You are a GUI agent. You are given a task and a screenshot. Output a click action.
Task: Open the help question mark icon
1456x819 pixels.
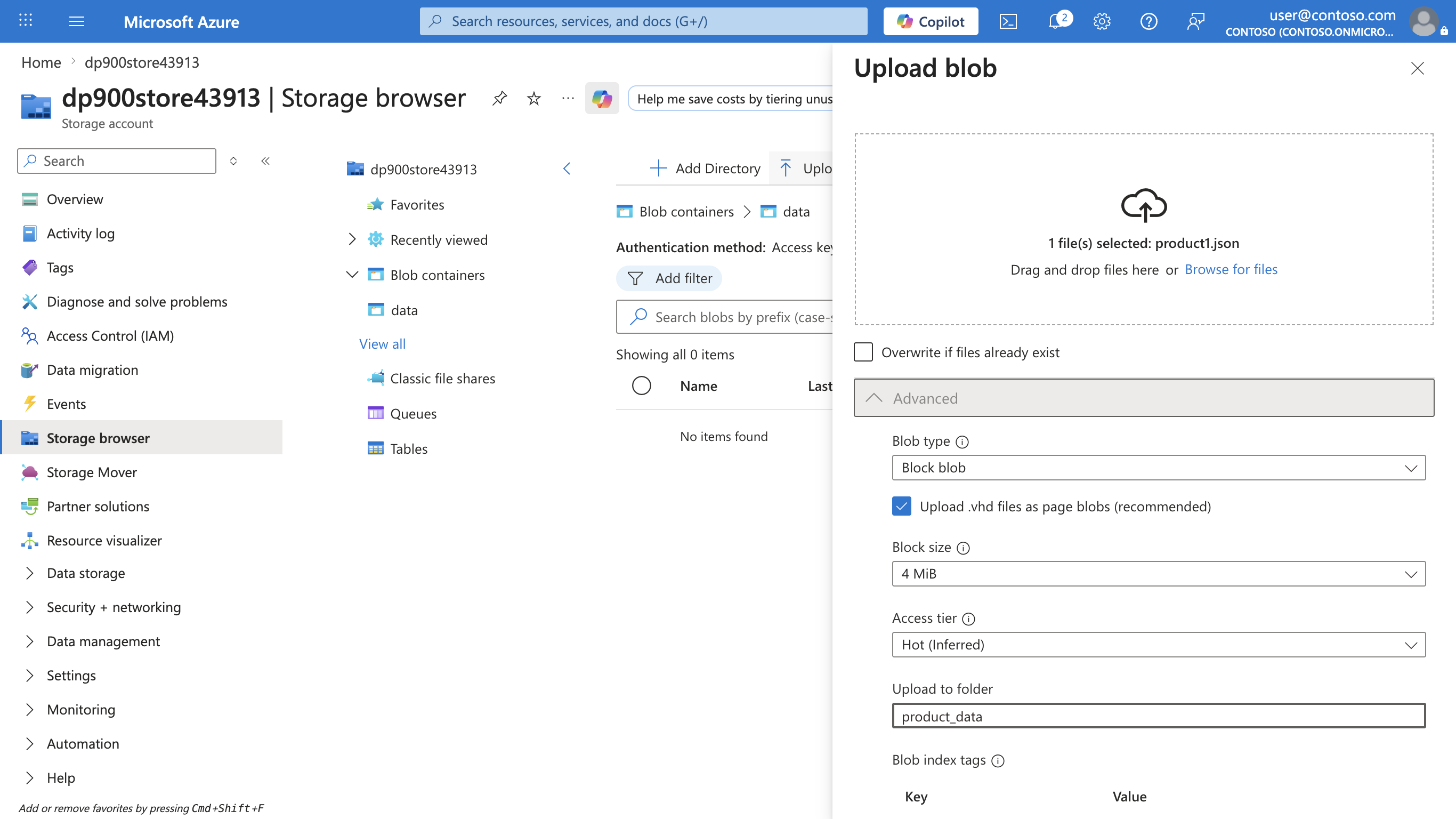(x=1148, y=21)
